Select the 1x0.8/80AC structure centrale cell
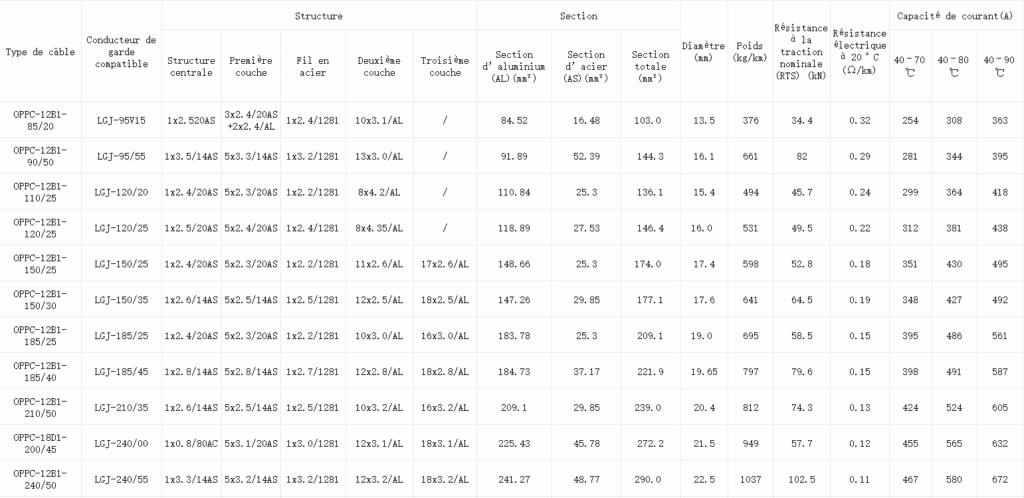Screen dimensions: 1024x498 tap(191, 443)
